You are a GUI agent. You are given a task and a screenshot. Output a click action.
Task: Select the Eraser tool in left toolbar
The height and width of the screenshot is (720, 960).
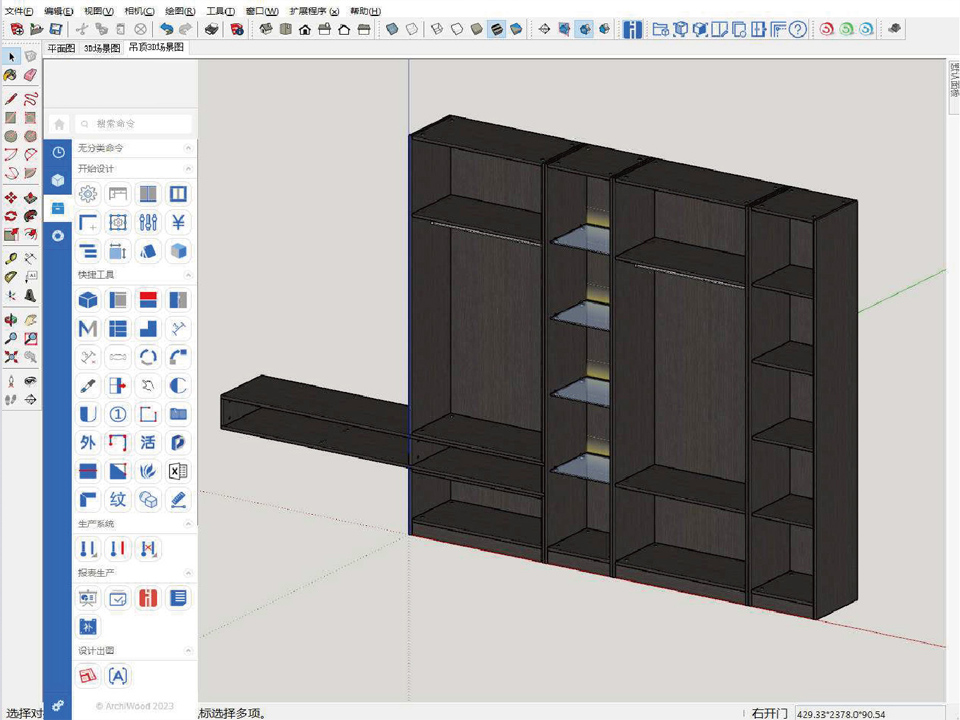pos(29,75)
